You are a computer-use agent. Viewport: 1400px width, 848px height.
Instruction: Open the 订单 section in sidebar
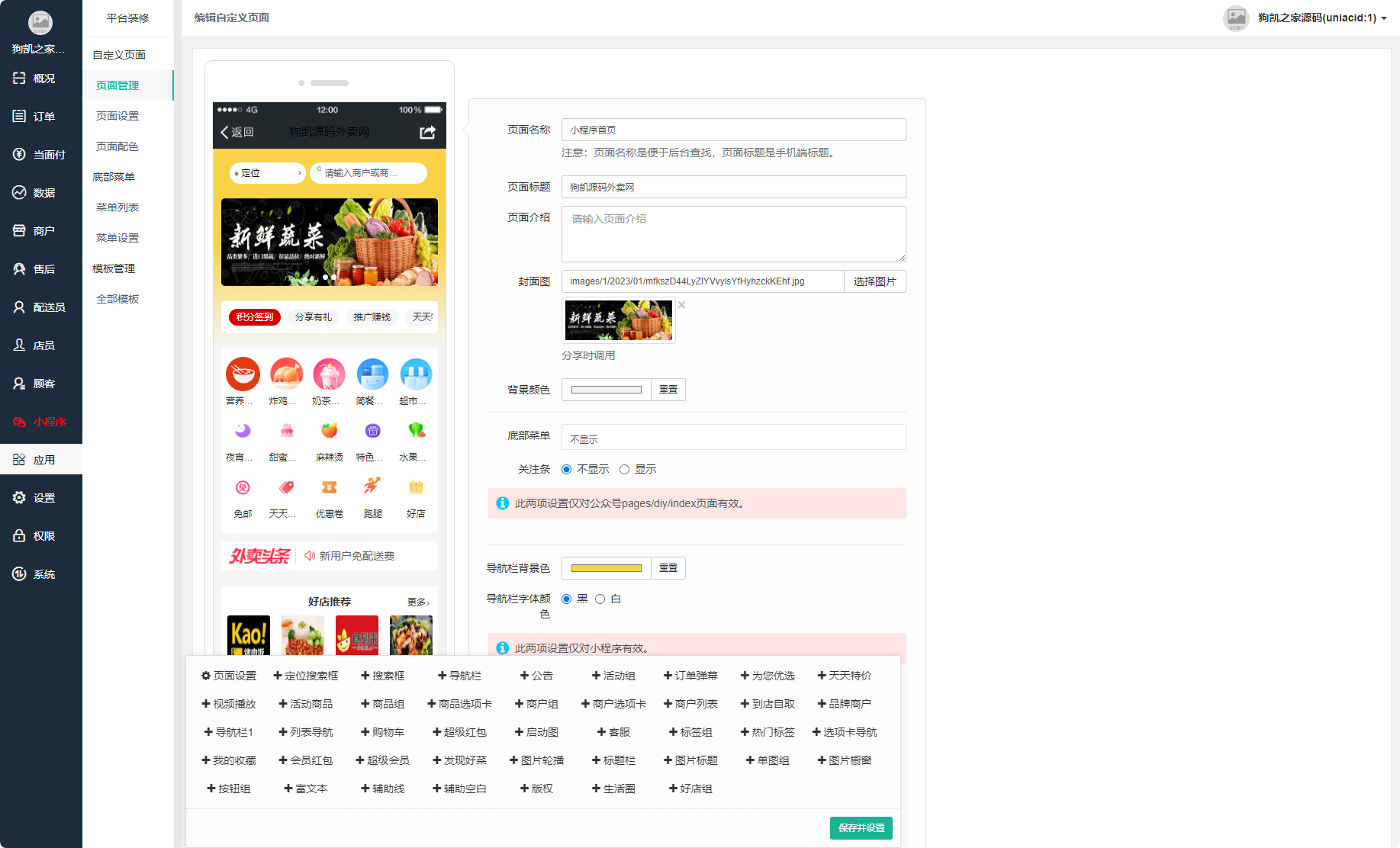(40, 116)
